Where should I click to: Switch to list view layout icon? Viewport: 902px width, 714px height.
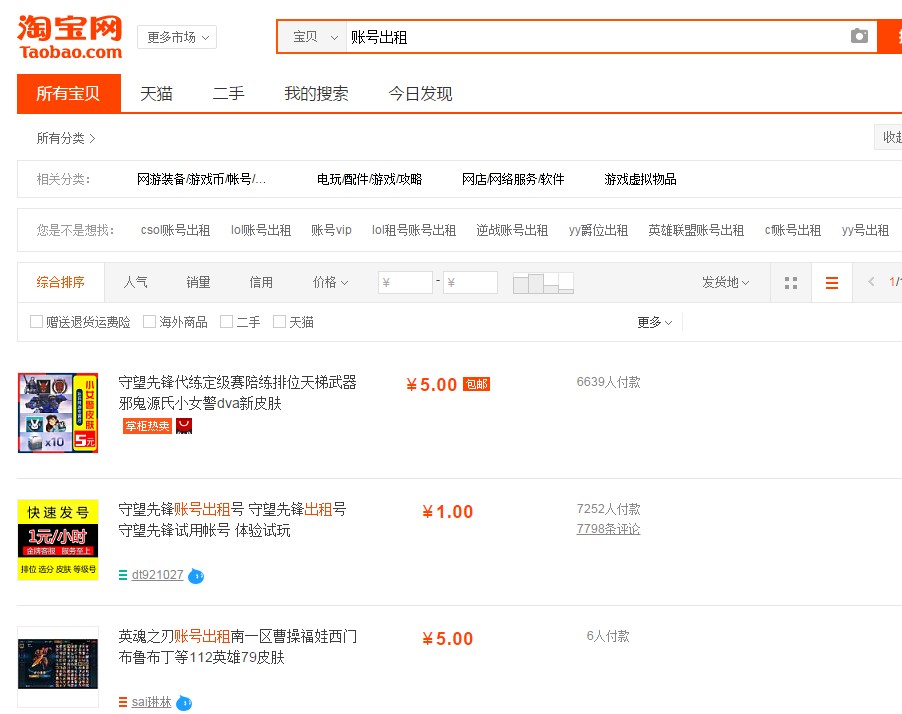[x=832, y=282]
